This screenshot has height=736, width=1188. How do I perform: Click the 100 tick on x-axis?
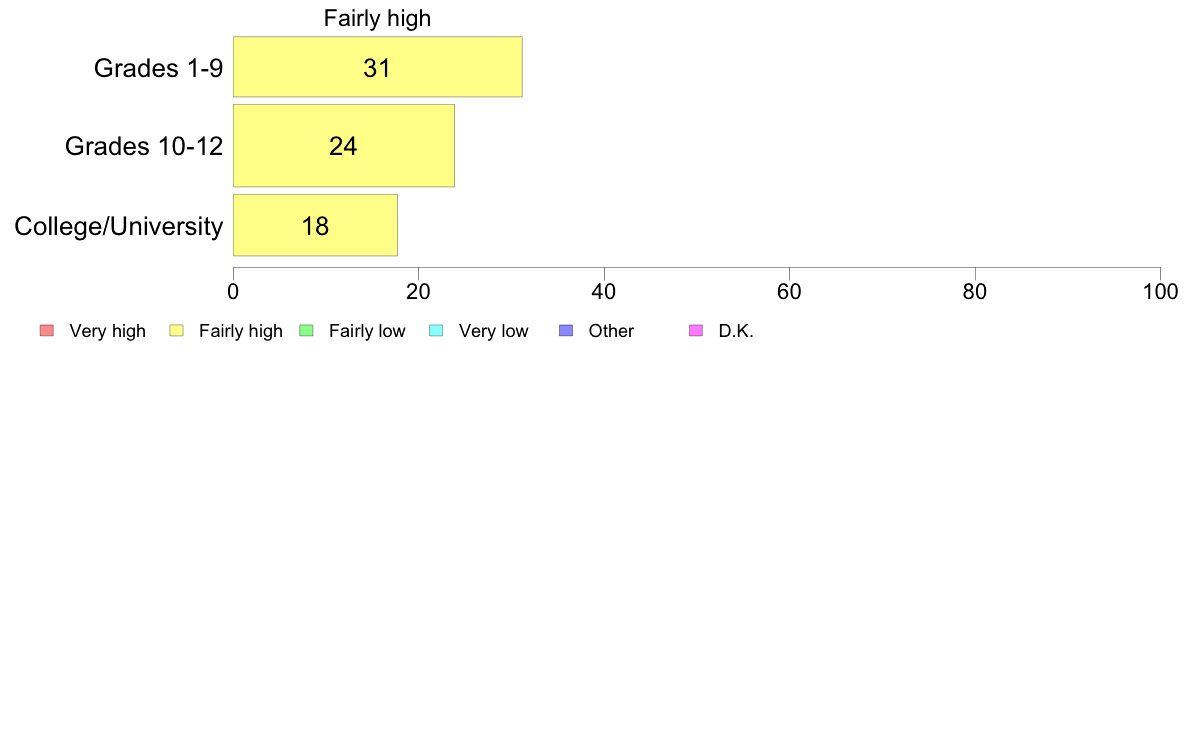(x=1160, y=292)
